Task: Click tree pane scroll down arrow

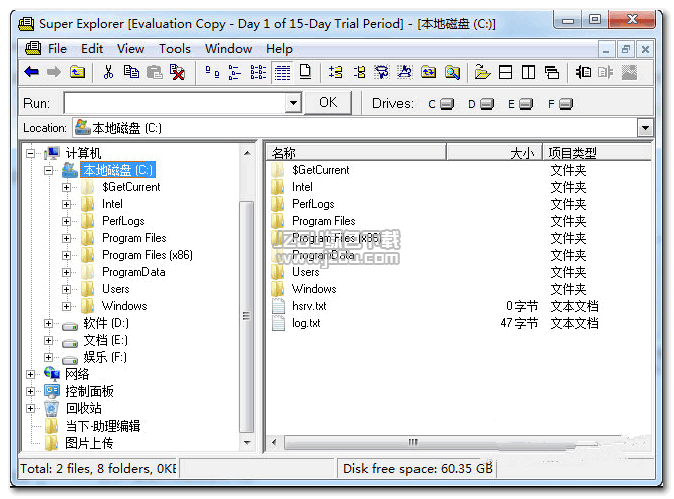Action: pos(247,442)
